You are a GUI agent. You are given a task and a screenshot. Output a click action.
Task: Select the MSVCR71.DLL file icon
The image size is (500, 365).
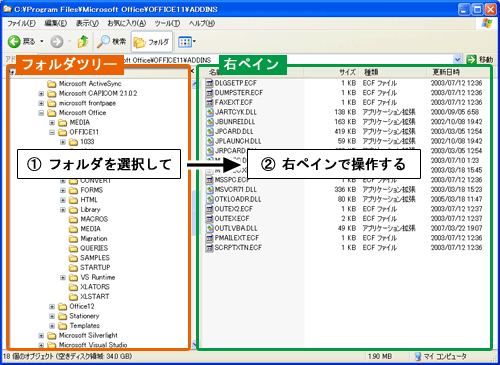(209, 190)
